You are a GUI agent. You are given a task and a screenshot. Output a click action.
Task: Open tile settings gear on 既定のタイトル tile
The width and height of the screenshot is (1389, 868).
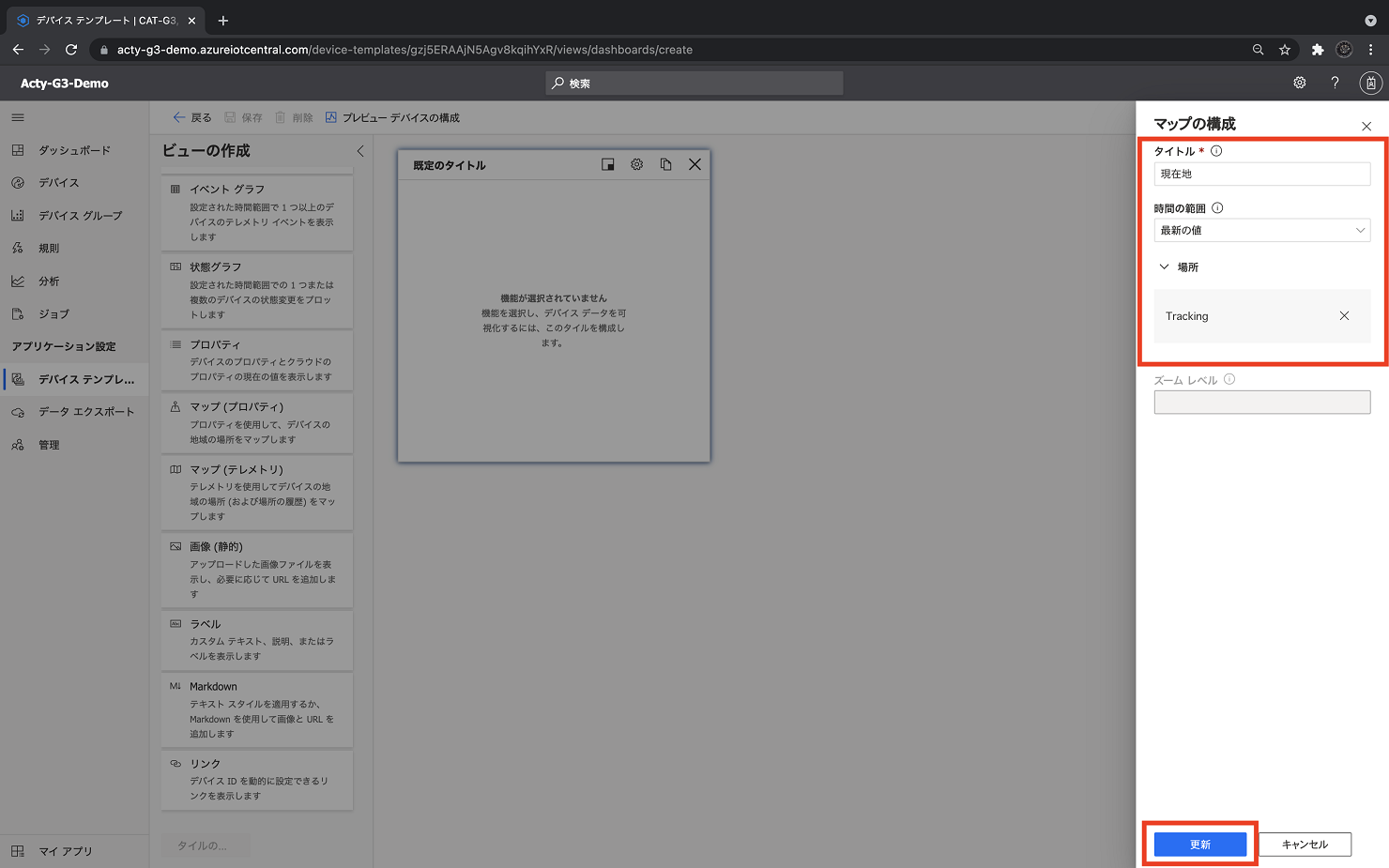(x=637, y=165)
